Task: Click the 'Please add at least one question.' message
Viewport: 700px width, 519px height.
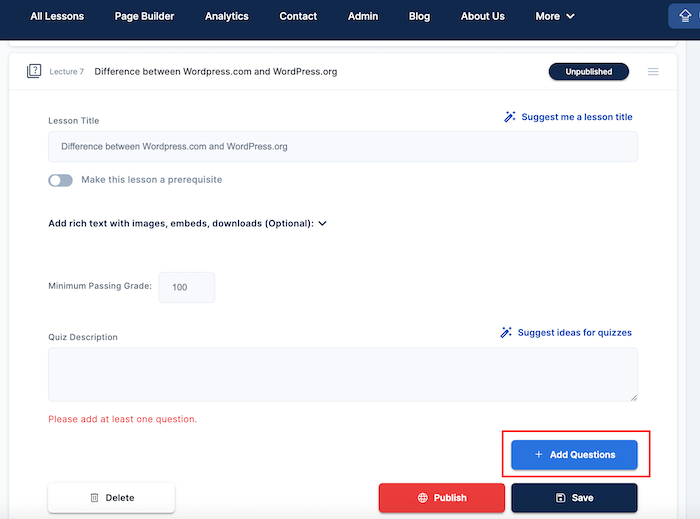Action: pyautogui.click(x=122, y=419)
